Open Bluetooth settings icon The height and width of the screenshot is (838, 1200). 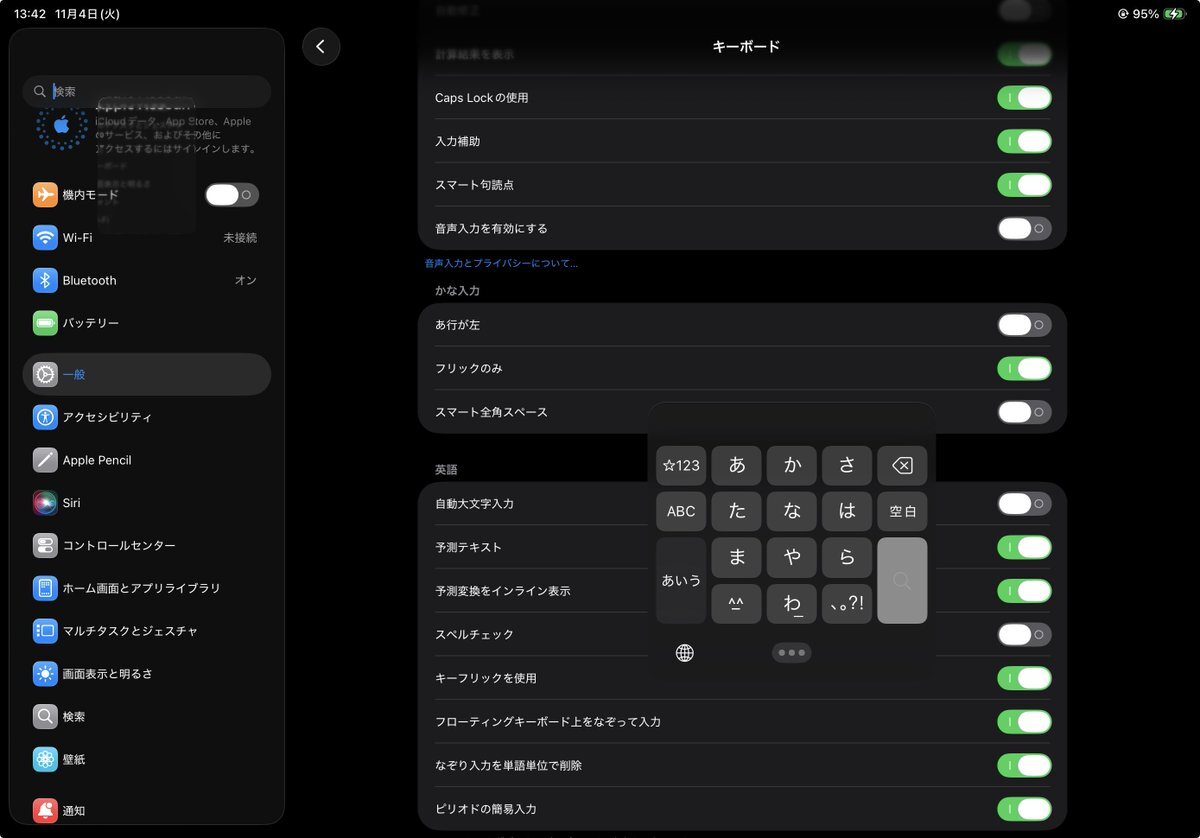click(45, 281)
